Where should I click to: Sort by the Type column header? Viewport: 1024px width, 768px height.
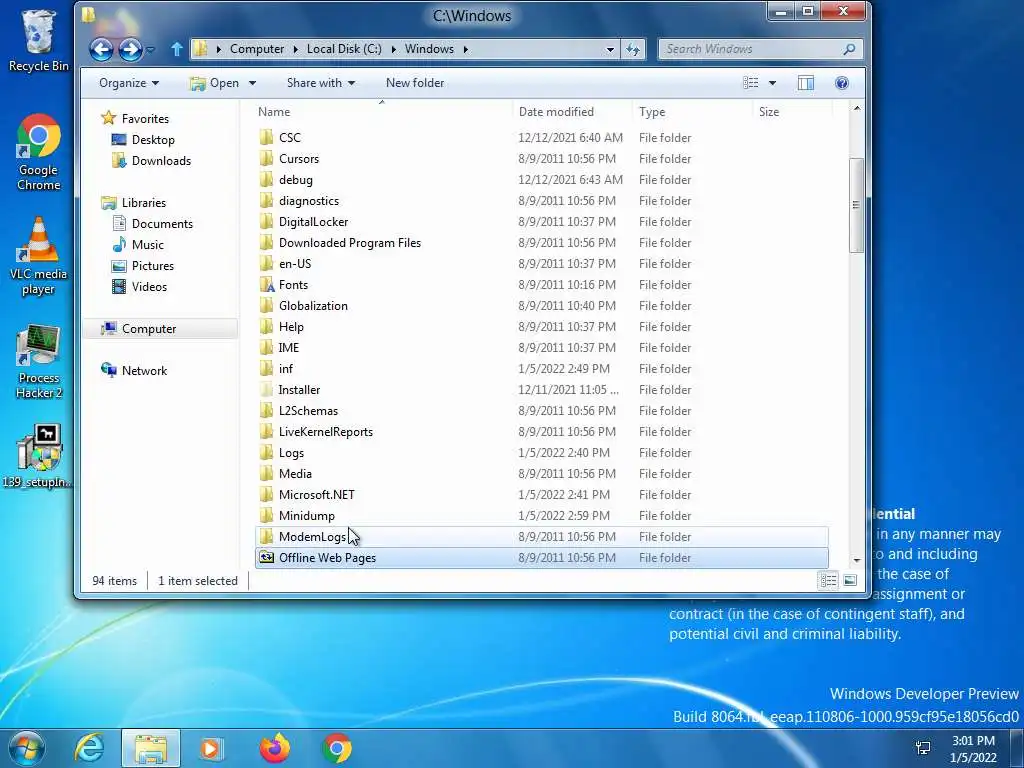[x=692, y=112]
